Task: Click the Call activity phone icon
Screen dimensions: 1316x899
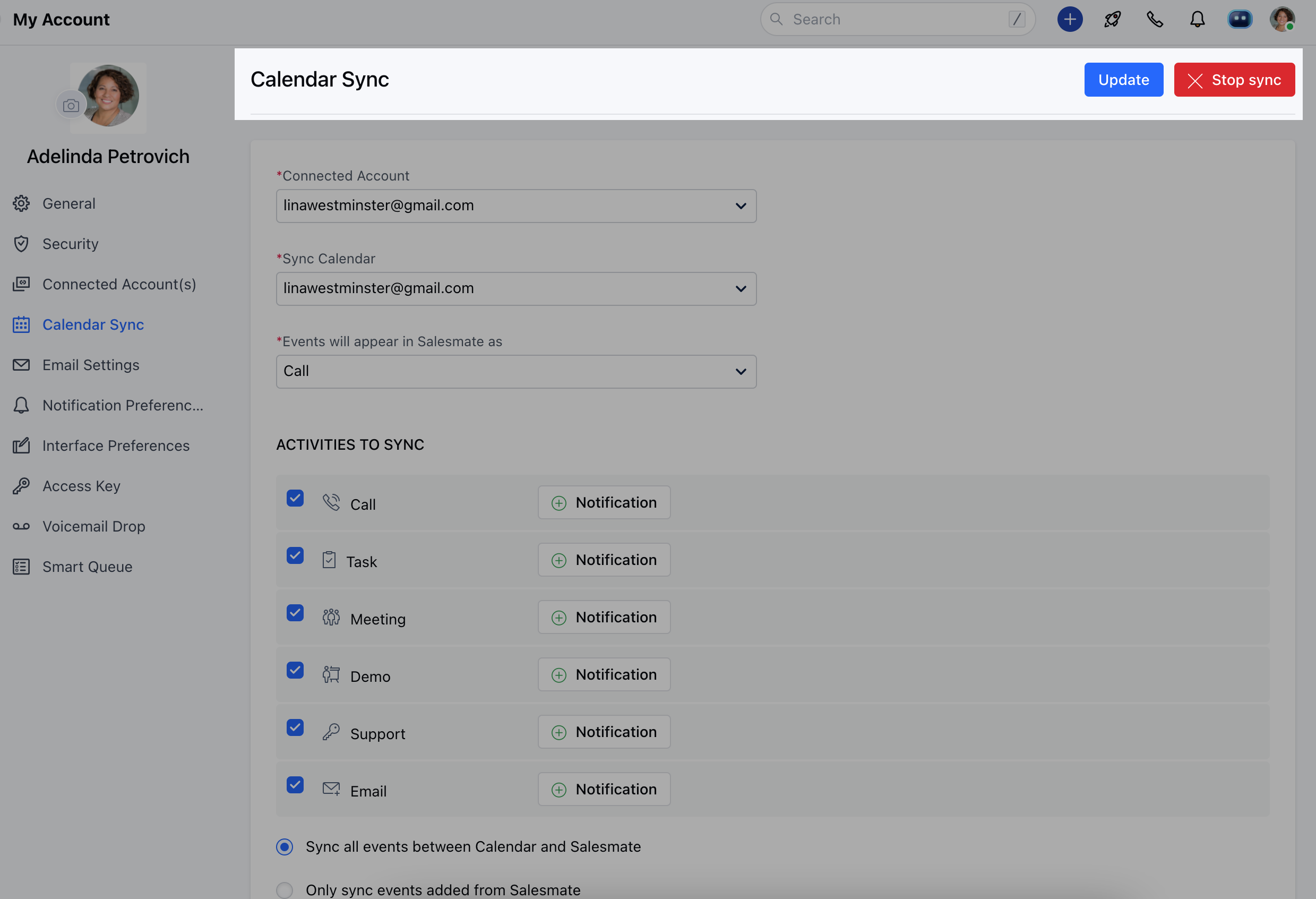Action: (x=331, y=502)
